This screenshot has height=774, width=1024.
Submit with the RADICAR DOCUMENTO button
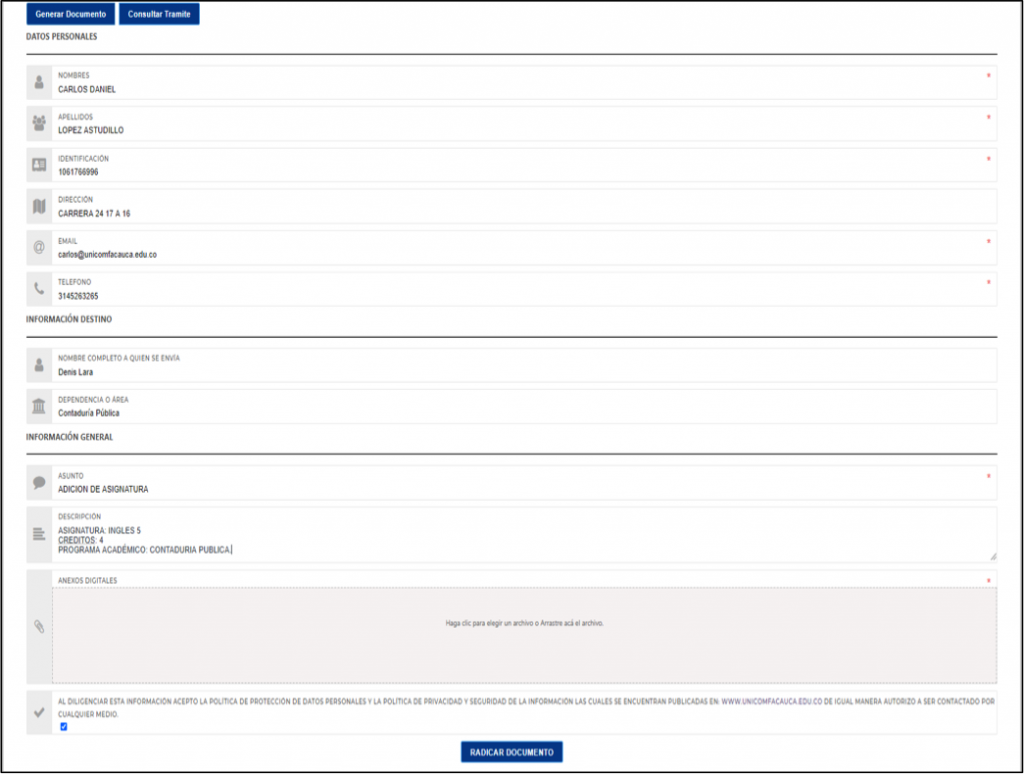tap(511, 752)
